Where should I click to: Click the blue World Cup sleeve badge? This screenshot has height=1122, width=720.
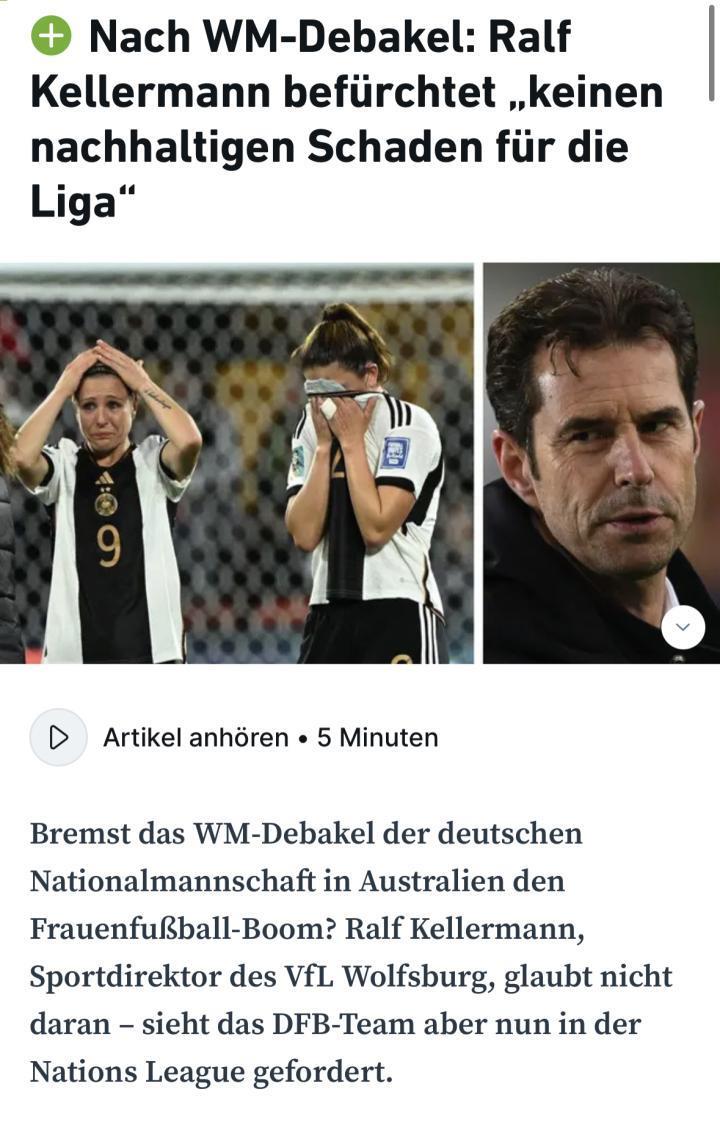pos(394,452)
